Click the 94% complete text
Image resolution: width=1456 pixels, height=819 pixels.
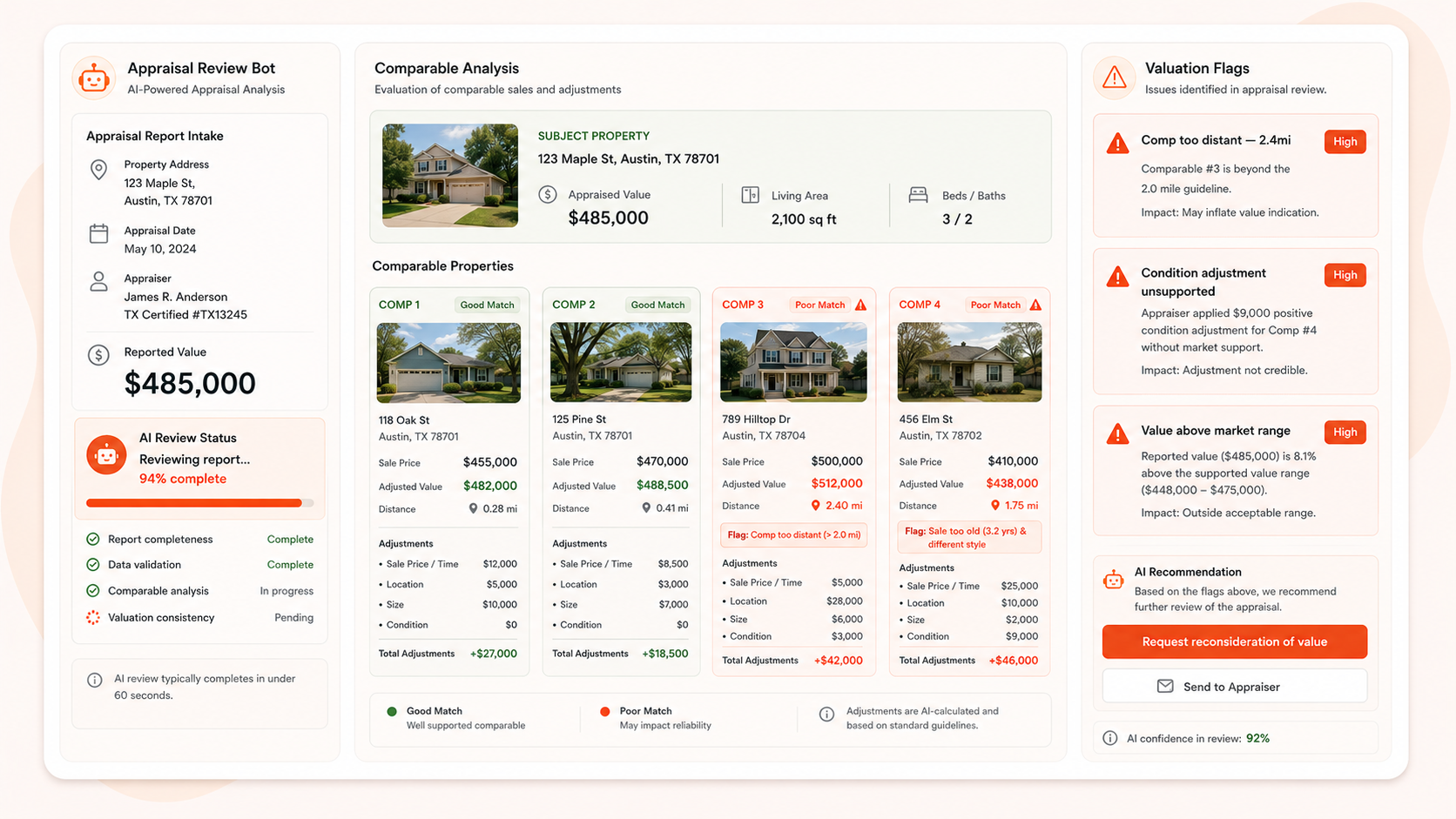tap(183, 479)
